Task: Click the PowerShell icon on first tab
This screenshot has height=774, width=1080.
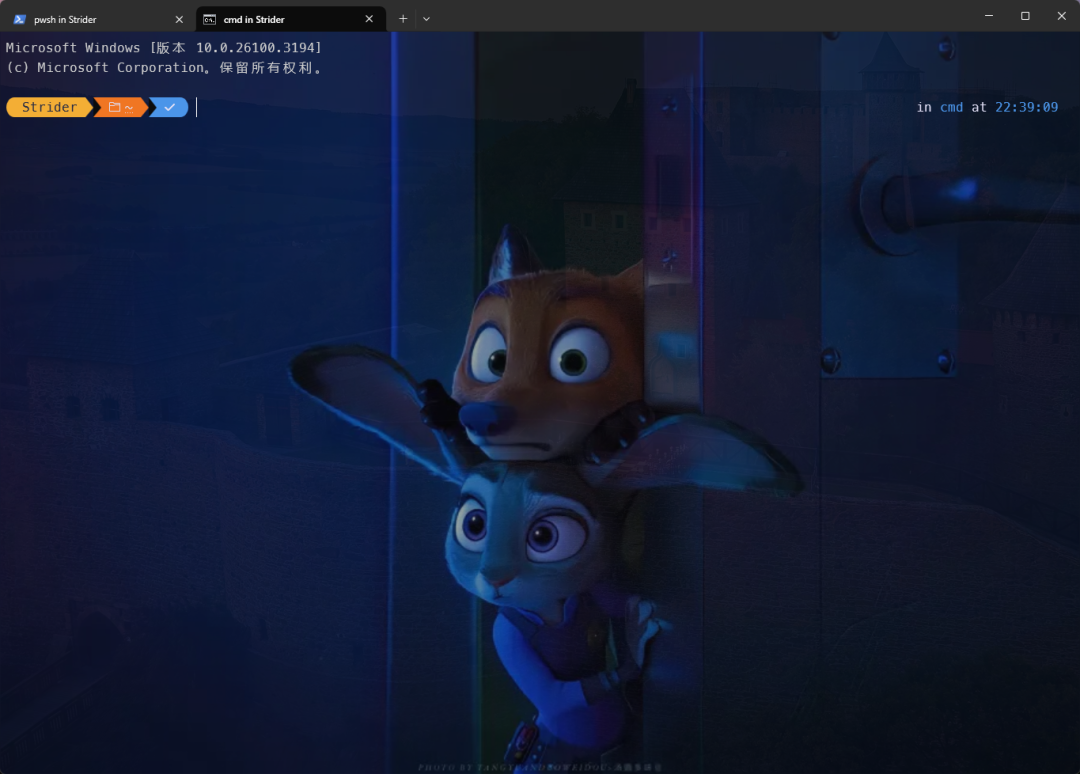Action: pyautogui.click(x=19, y=19)
